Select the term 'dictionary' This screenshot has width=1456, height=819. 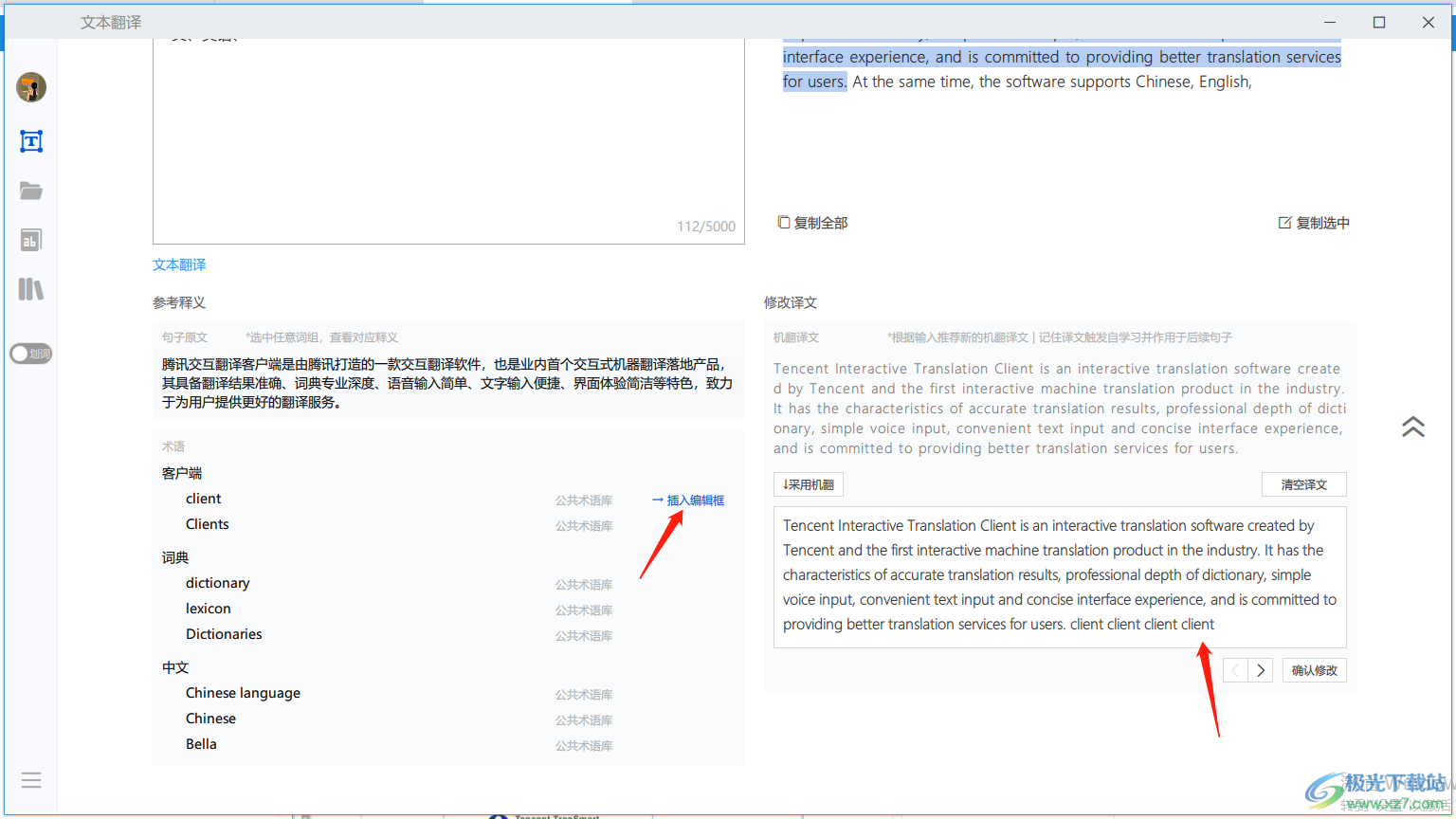coord(217,583)
